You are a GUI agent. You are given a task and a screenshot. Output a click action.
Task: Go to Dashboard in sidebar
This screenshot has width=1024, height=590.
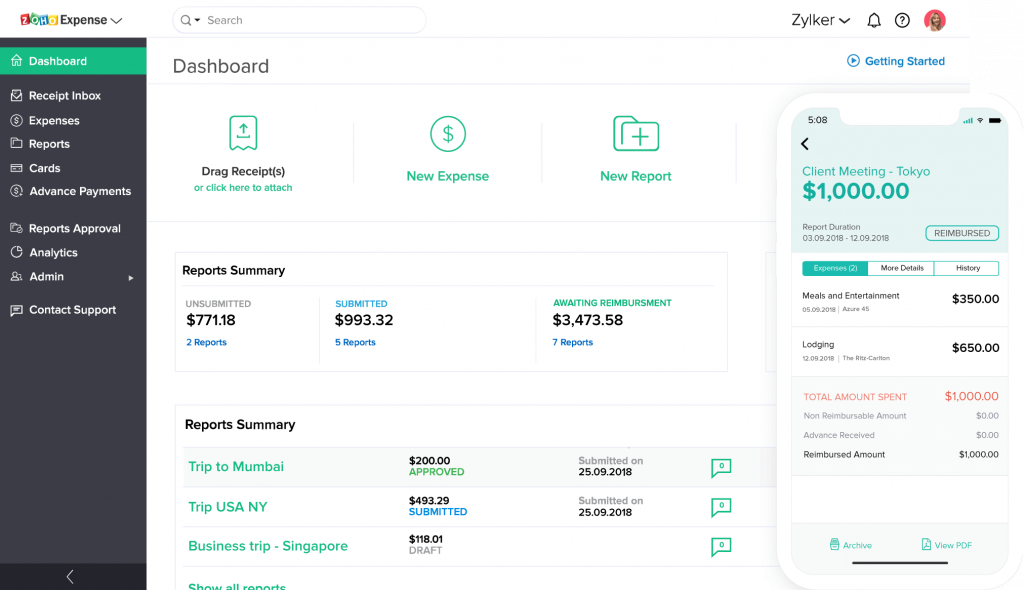pos(73,61)
